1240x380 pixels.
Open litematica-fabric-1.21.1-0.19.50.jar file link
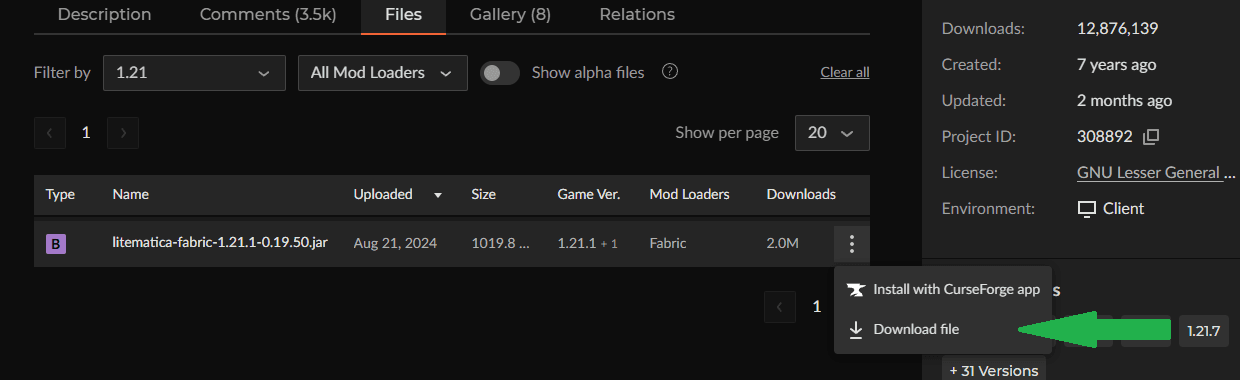[220, 243]
